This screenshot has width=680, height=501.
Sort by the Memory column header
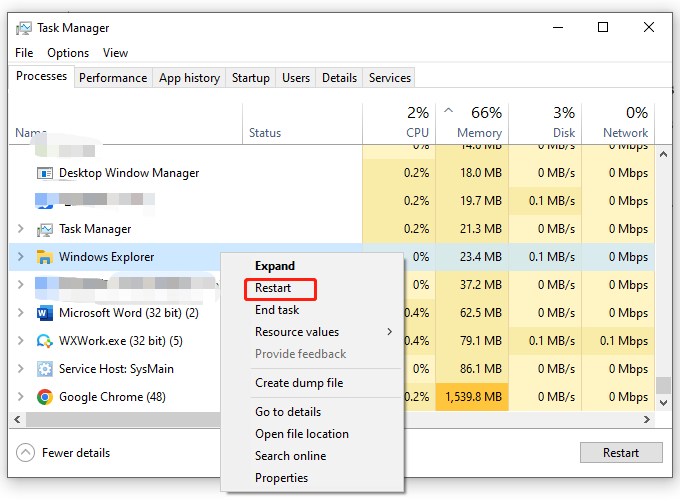[x=472, y=123]
